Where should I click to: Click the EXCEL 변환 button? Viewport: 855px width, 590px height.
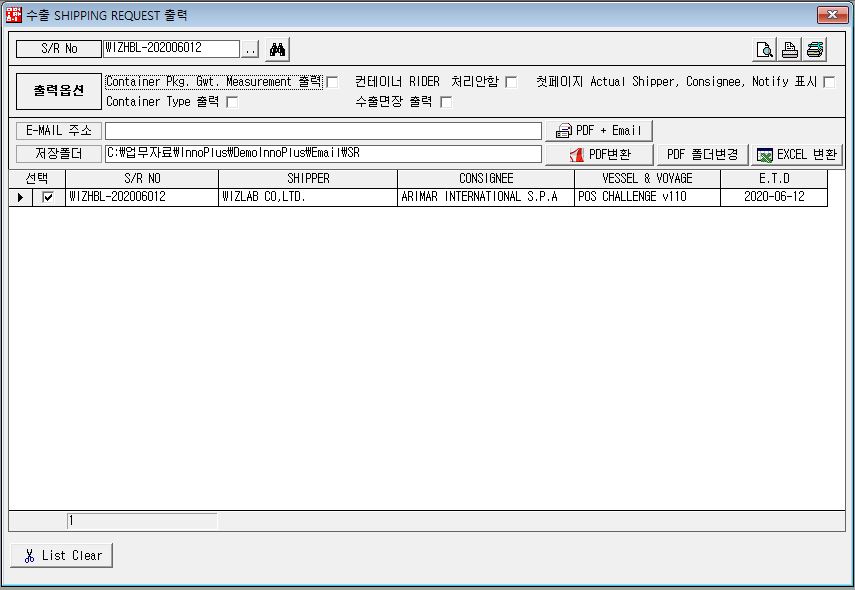pyautogui.click(x=797, y=155)
